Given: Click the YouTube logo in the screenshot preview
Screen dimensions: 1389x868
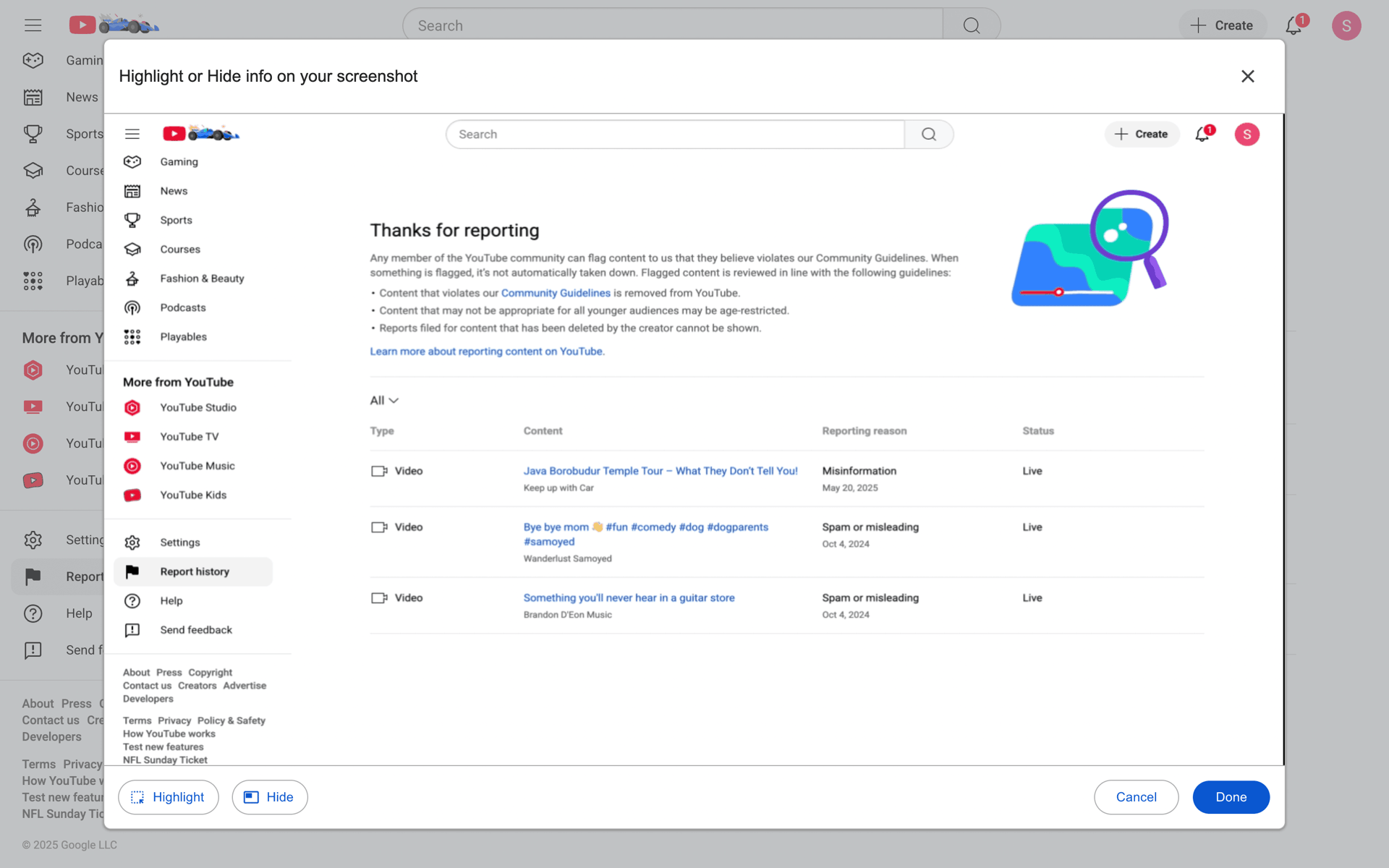Looking at the screenshot, I should (201, 134).
